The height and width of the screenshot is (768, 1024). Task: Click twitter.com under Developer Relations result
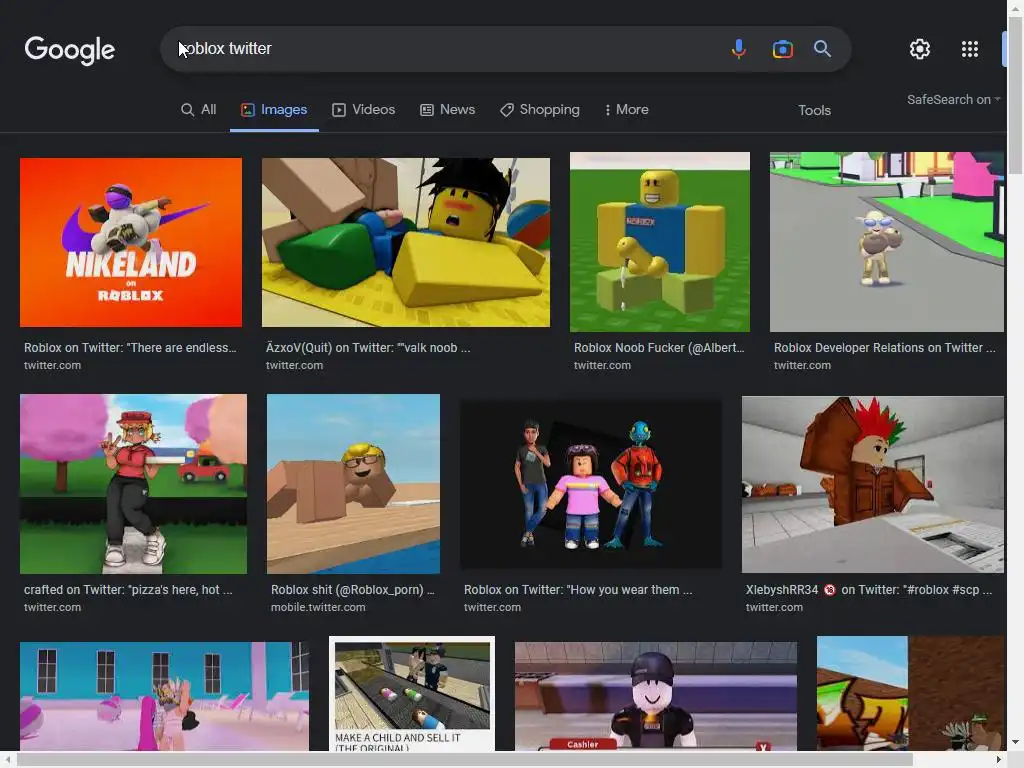pos(802,366)
